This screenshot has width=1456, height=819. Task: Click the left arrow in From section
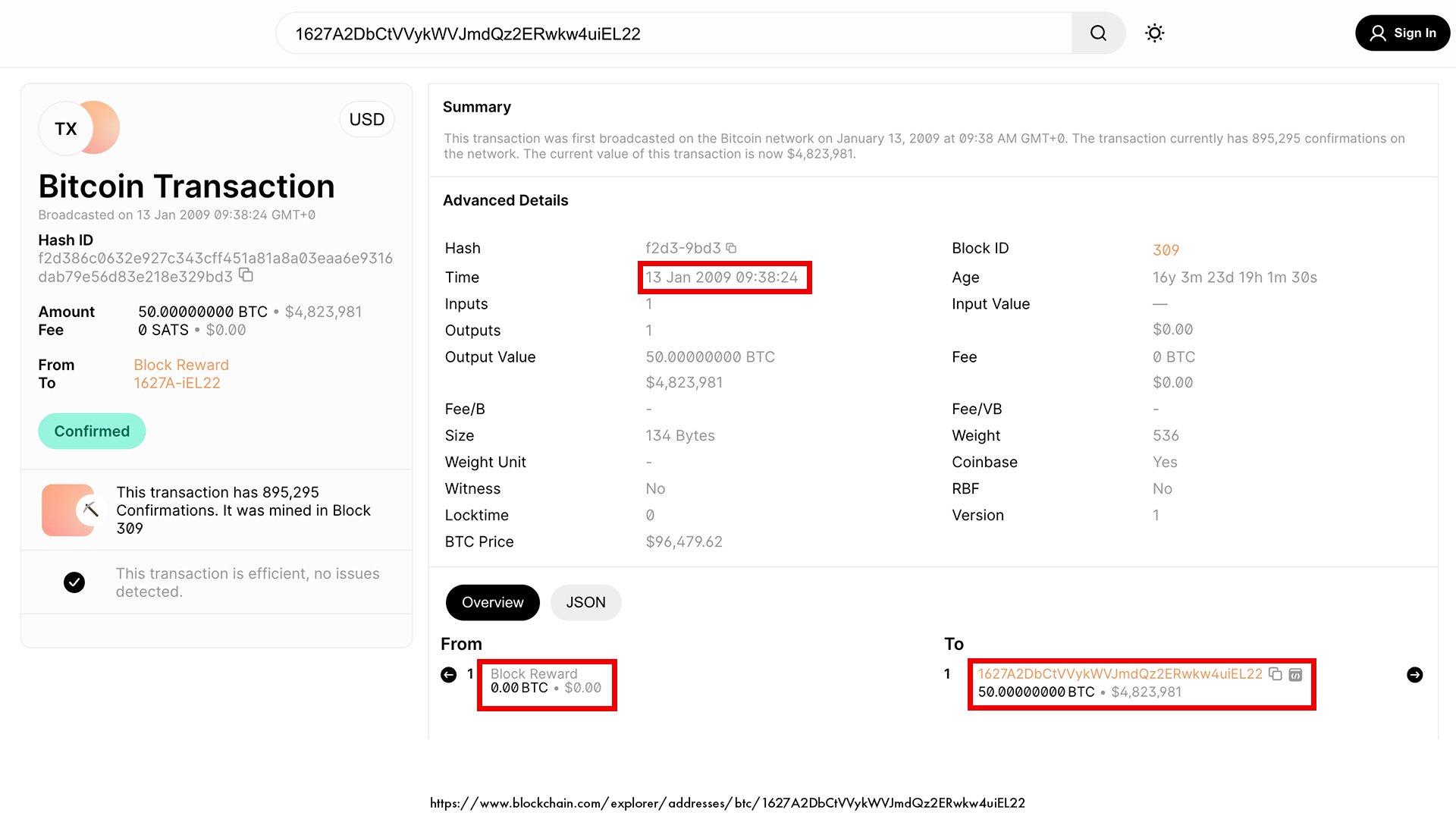449,675
